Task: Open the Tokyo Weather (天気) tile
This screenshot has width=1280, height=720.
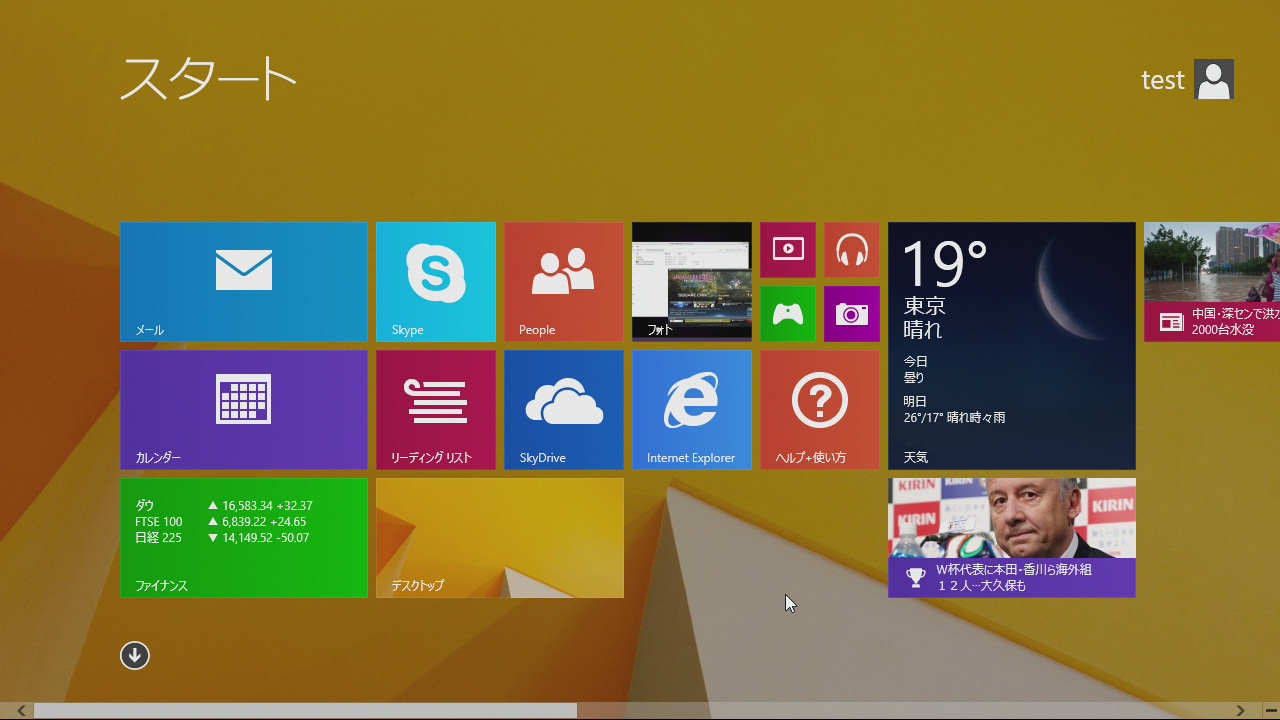Action: click(1012, 346)
